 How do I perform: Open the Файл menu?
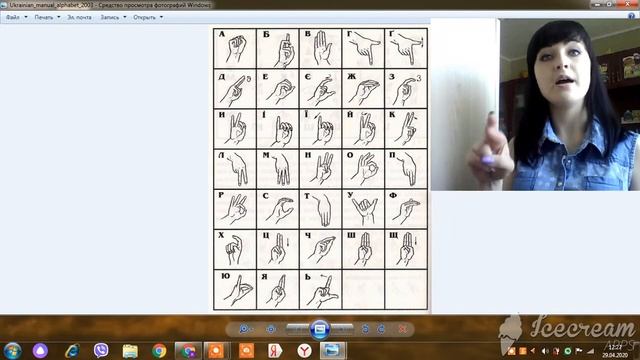coord(16,17)
